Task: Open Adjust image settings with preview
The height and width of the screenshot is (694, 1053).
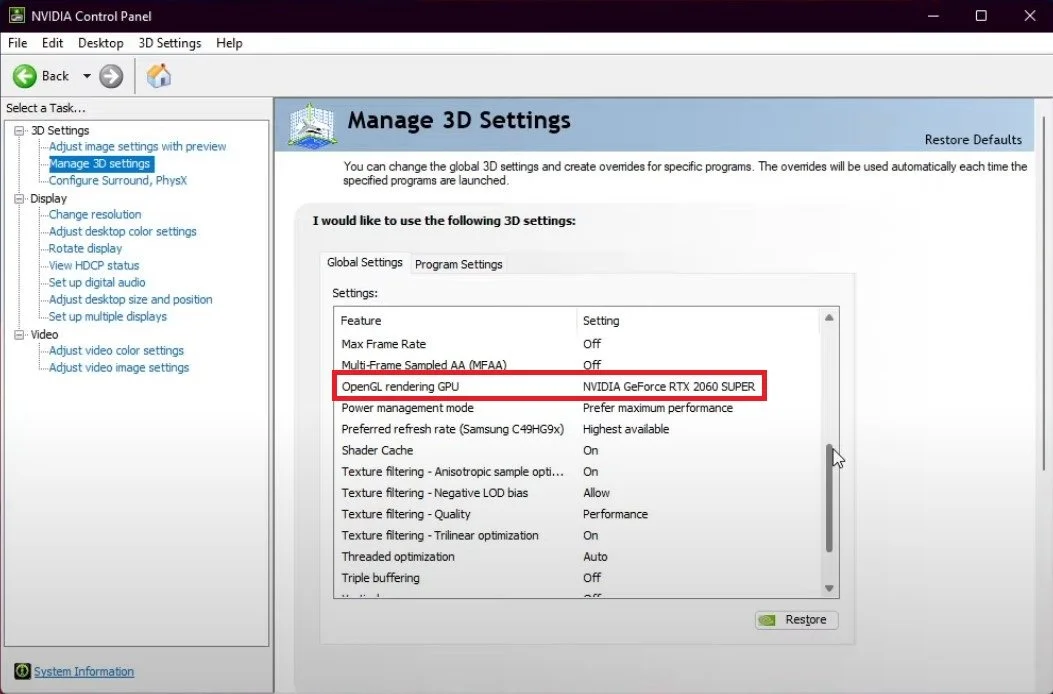Action: click(138, 146)
